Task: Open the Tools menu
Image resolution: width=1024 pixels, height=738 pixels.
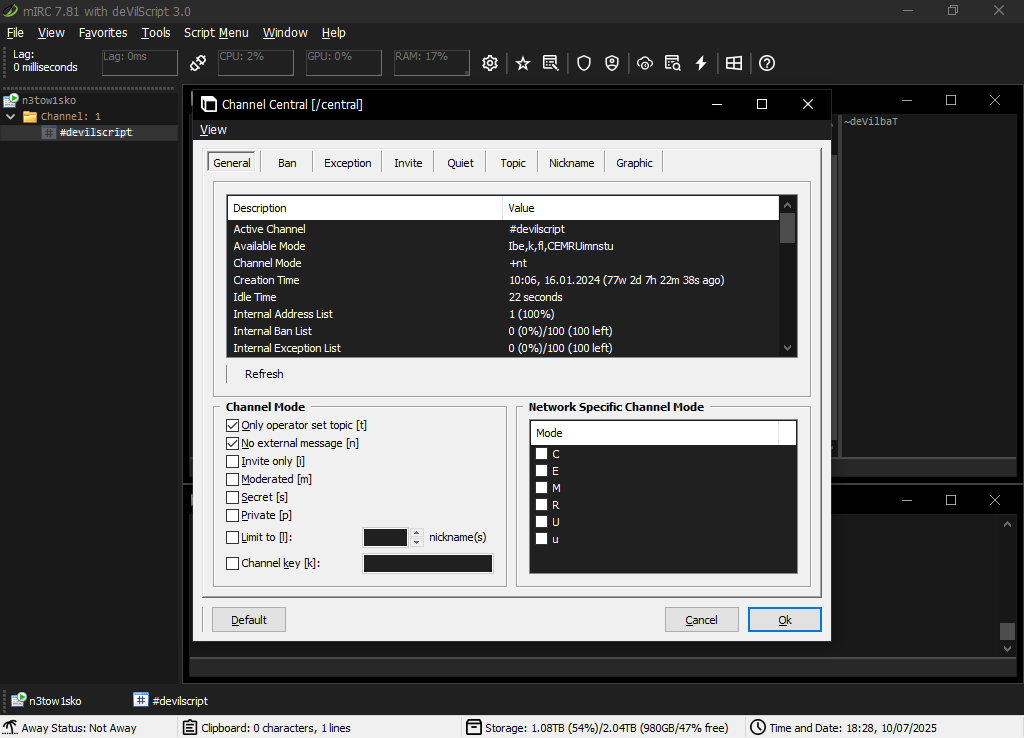Action: click(155, 33)
